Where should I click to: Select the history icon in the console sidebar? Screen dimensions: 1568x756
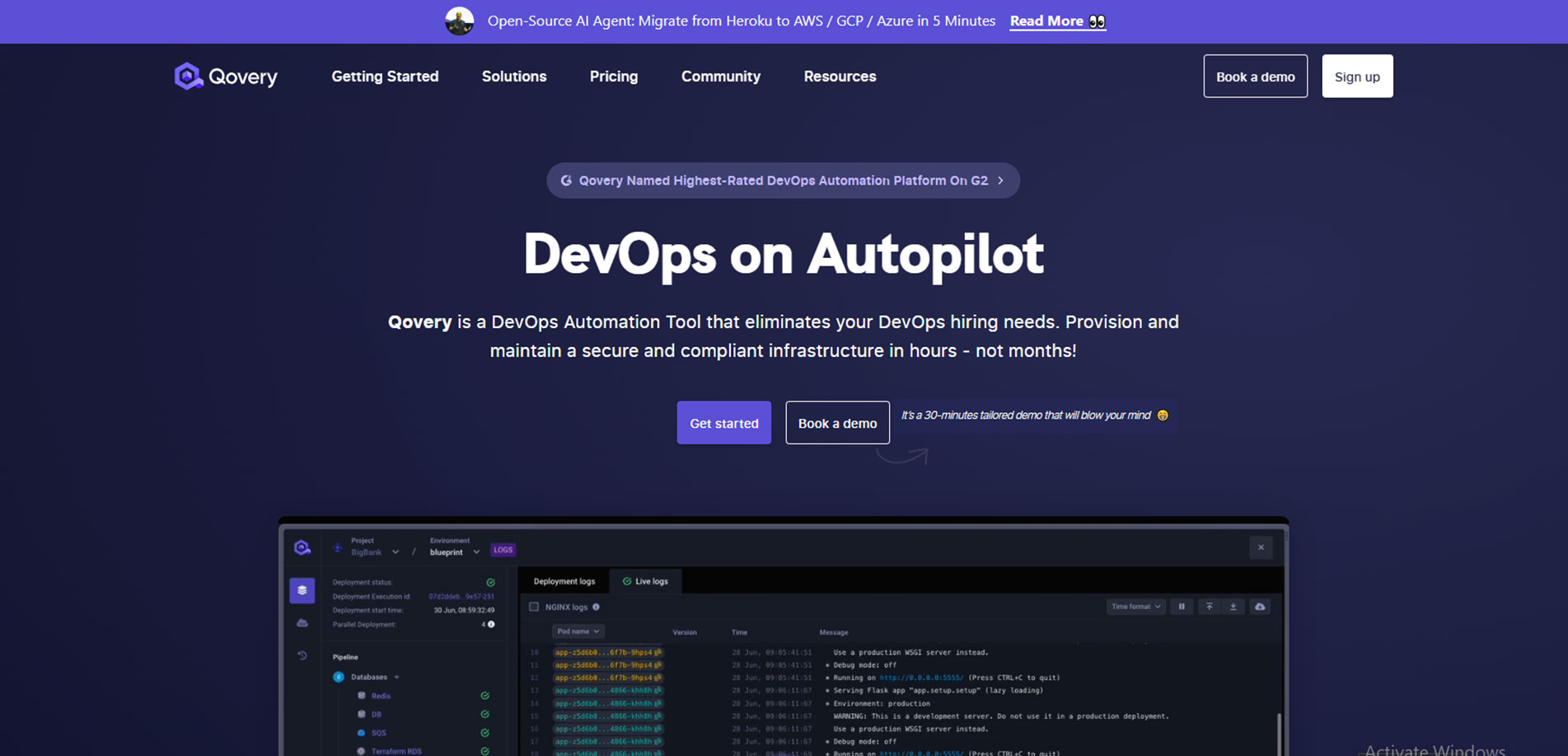click(x=302, y=655)
